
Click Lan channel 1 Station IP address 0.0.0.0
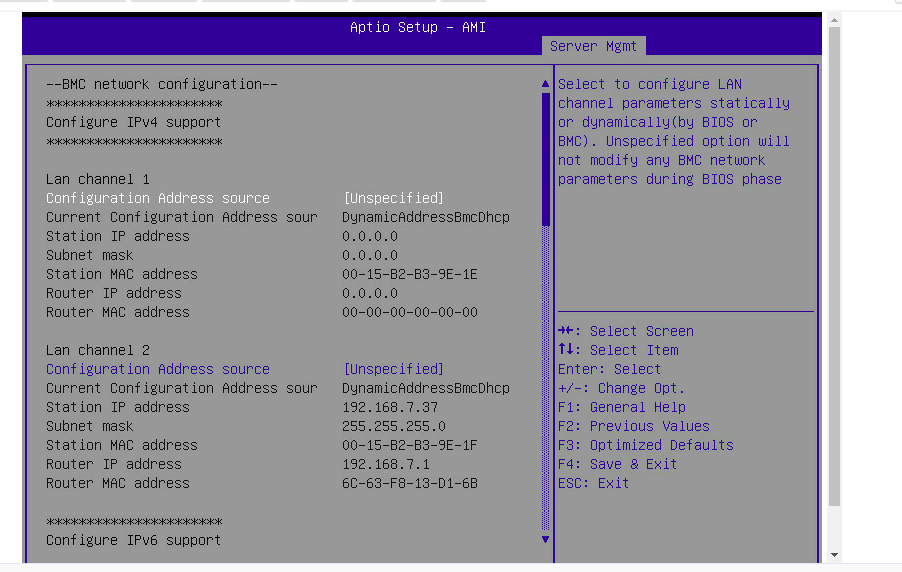pyautogui.click(x=370, y=236)
